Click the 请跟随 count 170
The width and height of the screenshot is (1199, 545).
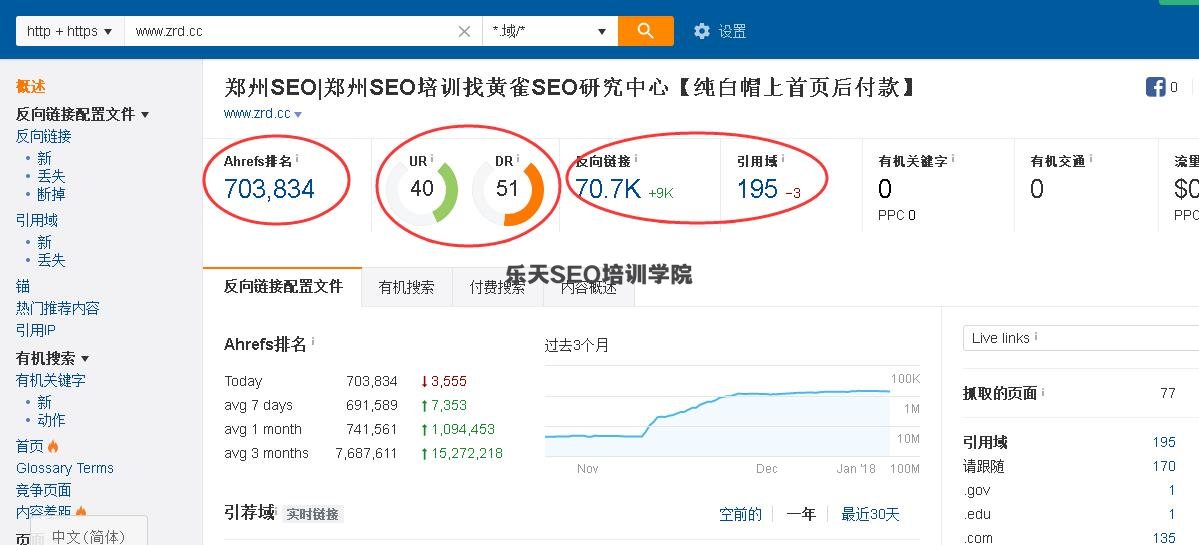[1164, 466]
